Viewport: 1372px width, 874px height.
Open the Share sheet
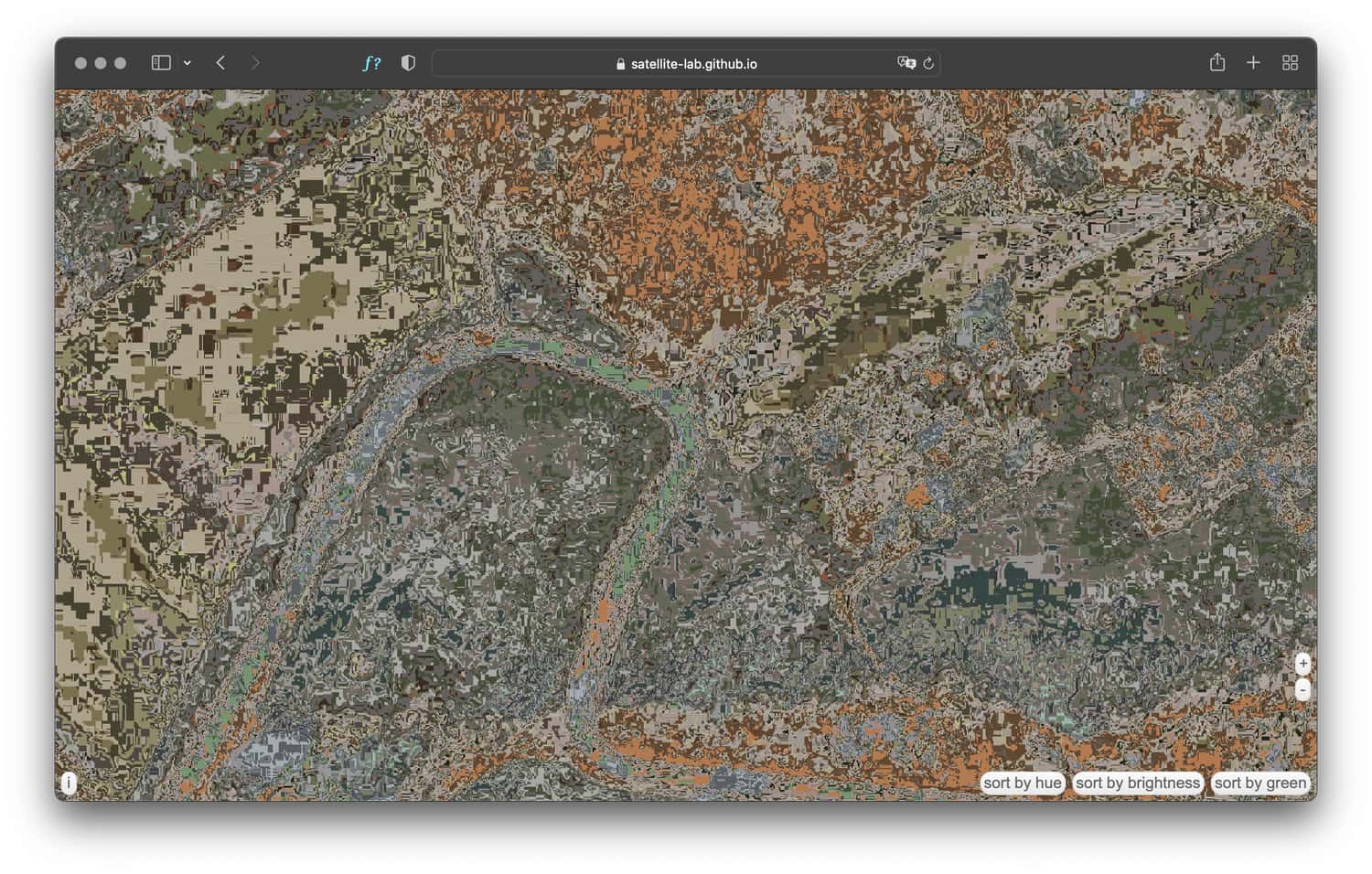pyautogui.click(x=1217, y=62)
